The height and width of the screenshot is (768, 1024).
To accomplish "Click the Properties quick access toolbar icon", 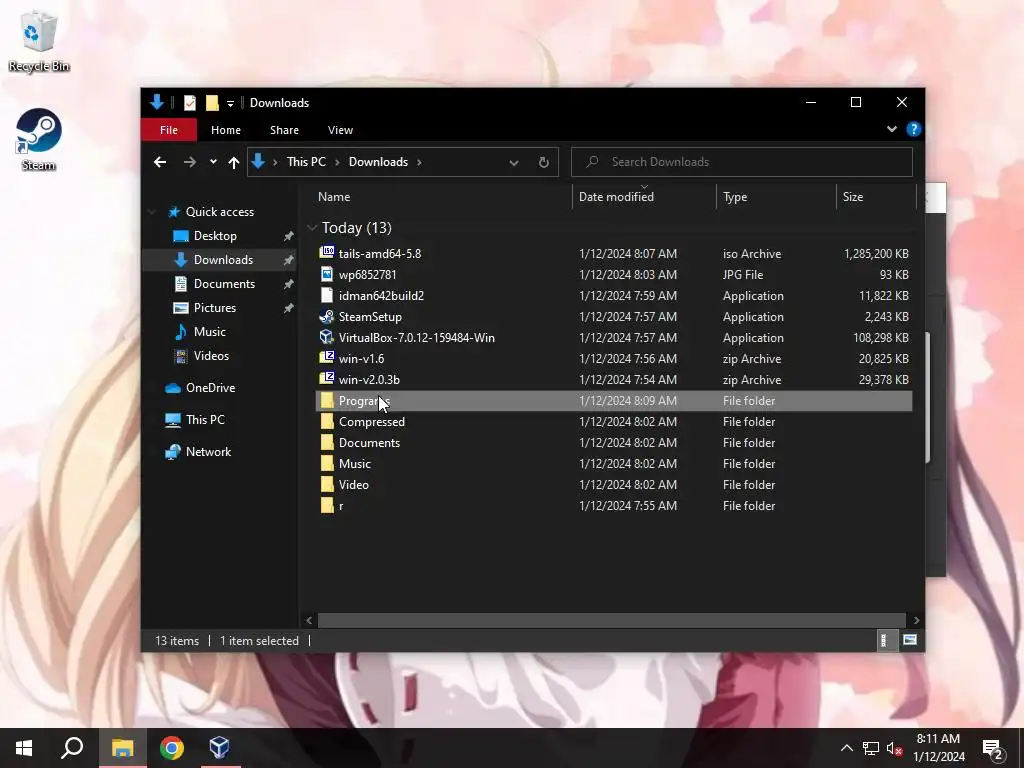I will point(190,103).
